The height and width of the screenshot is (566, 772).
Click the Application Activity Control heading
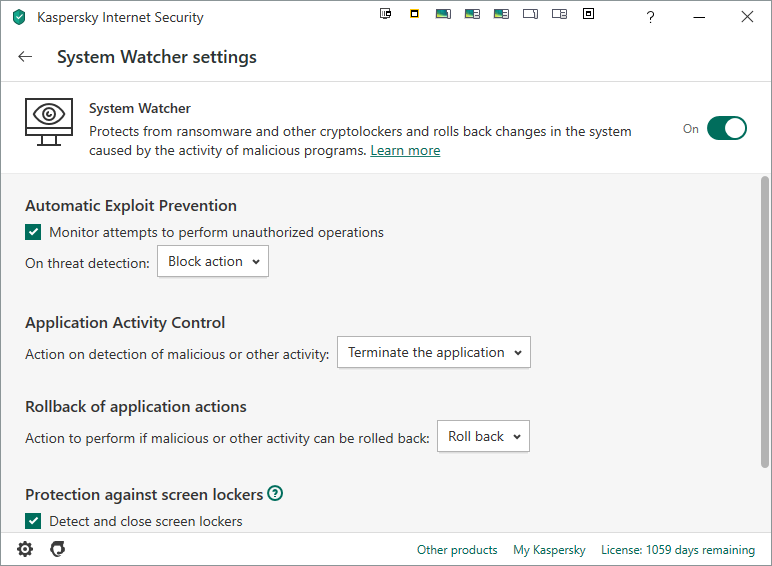pyautogui.click(x=125, y=323)
